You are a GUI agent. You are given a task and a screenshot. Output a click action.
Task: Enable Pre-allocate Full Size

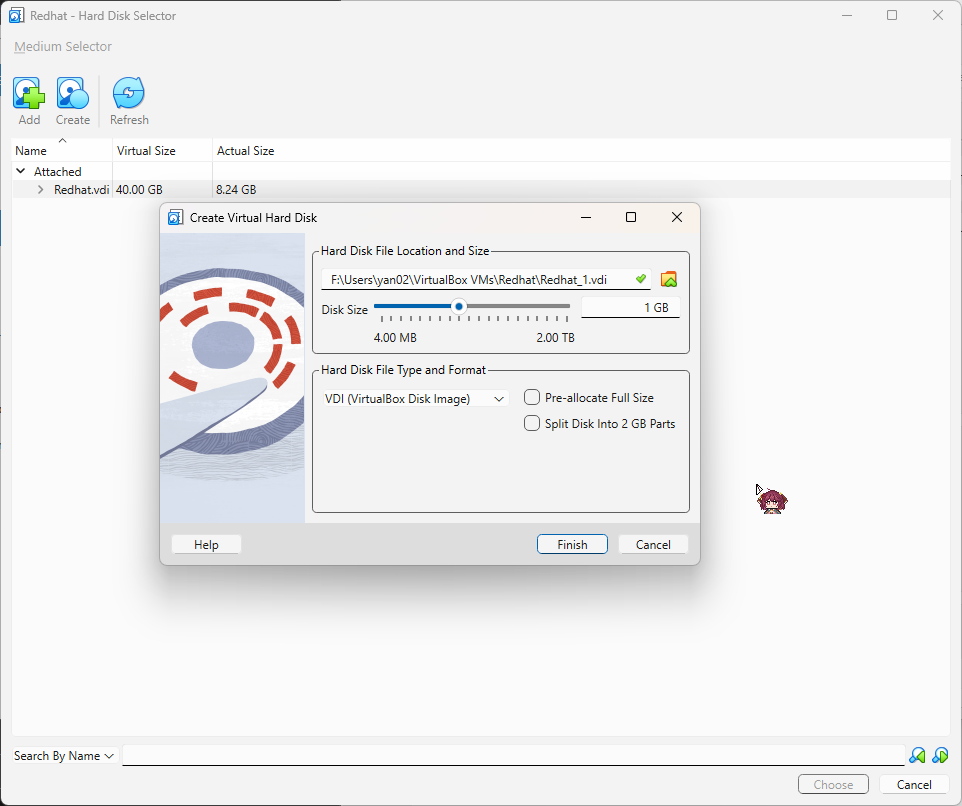(x=532, y=397)
